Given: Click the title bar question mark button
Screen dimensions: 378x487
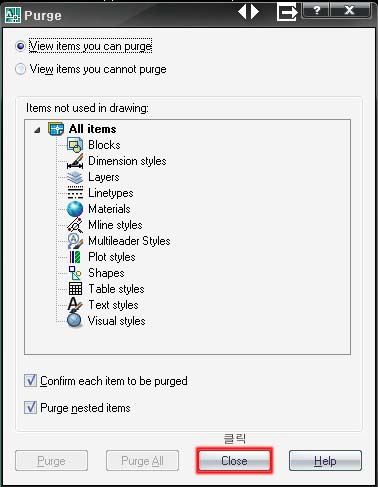Looking at the screenshot, I should [x=316, y=10].
